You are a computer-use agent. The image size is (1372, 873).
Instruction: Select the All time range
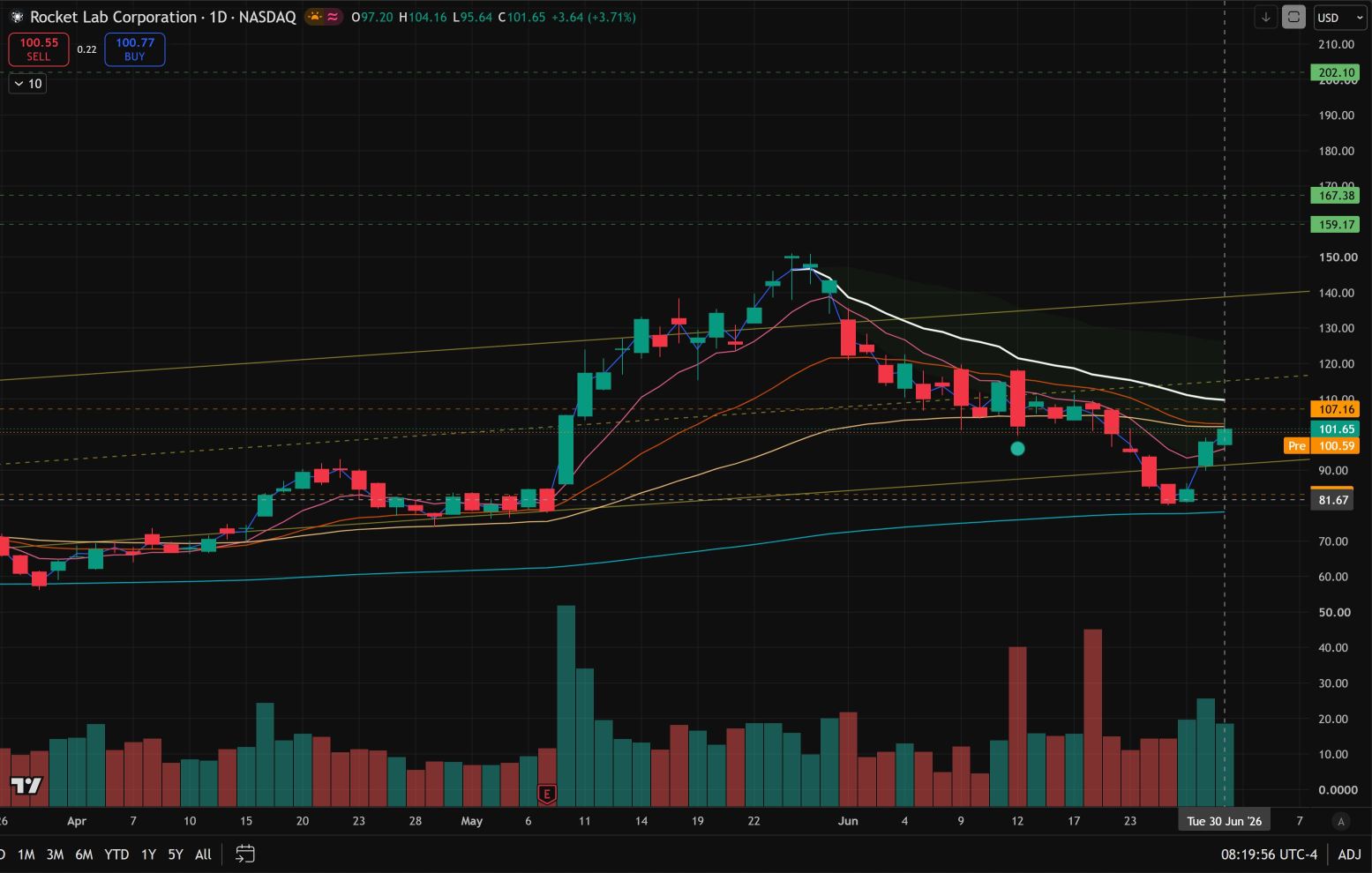click(x=203, y=854)
